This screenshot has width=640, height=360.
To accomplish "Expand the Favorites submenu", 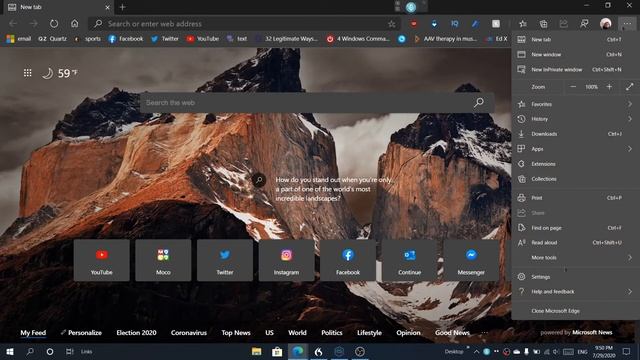I will 576,104.
